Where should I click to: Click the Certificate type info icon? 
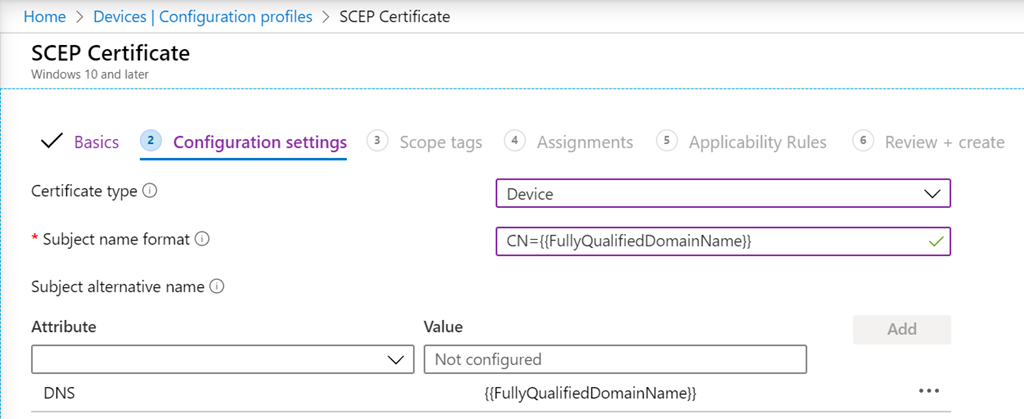(150, 191)
